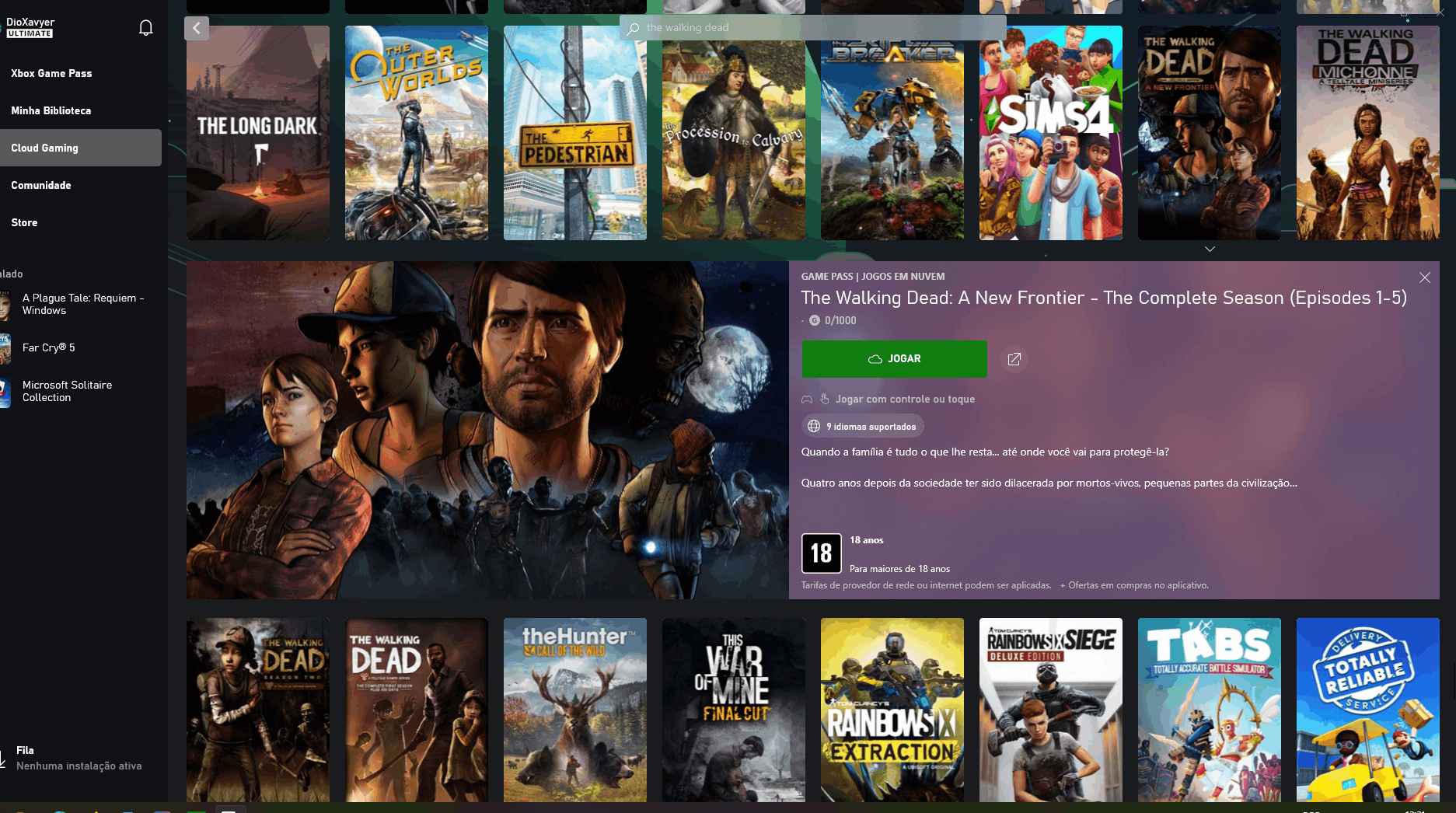The width and height of the screenshot is (1456, 813).
Task: Click 'Para maiores de 18 anos' text
Action: pyautogui.click(x=899, y=569)
